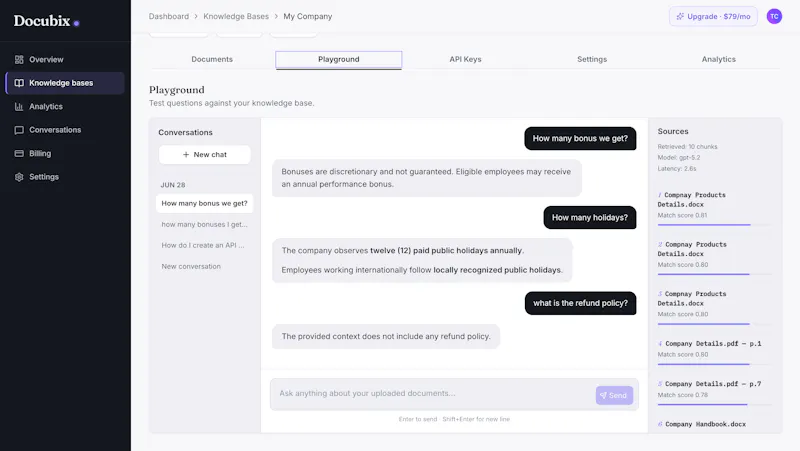Viewport: 800px width, 451px height.
Task: Click the refund policy not included answer
Action: [x=386, y=336]
